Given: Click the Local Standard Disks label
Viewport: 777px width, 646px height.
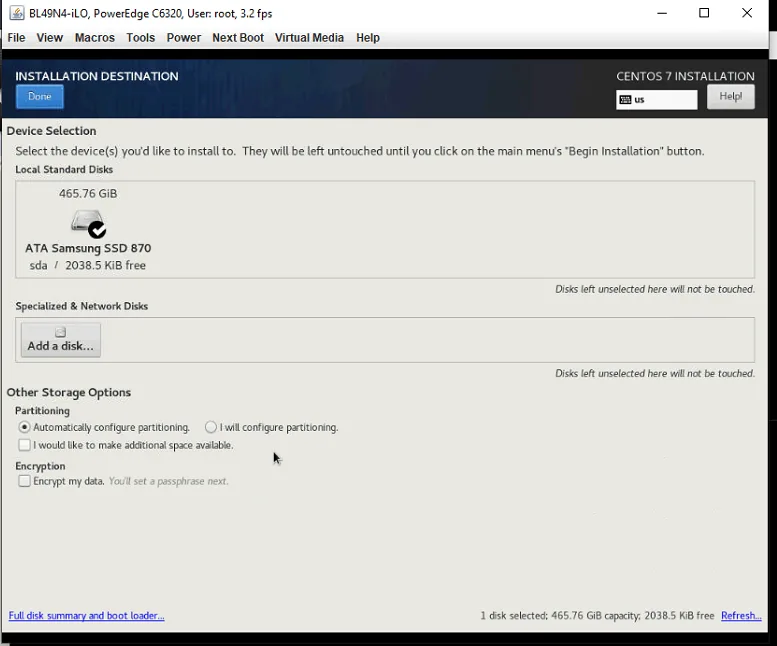Looking at the screenshot, I should 64,169.
